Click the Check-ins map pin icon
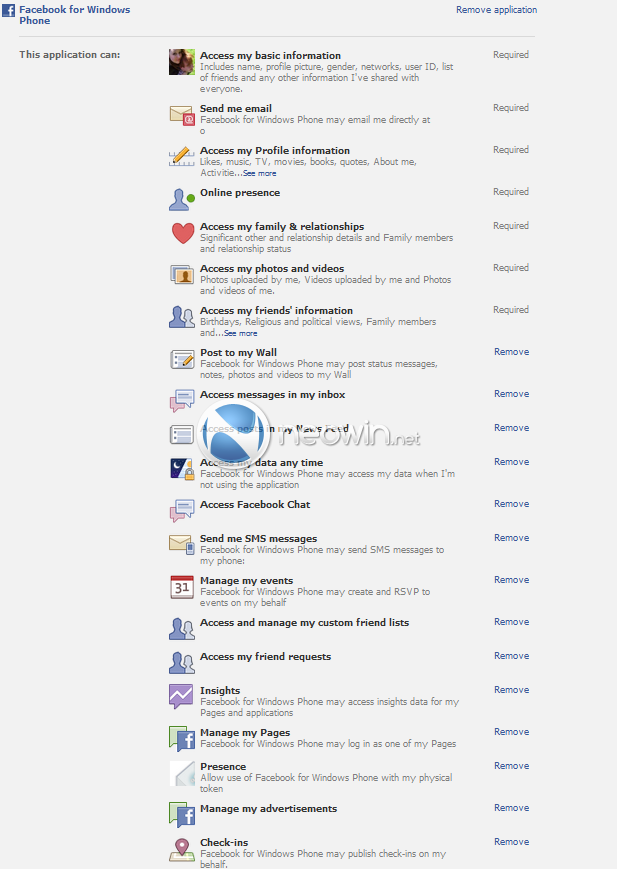The height and width of the screenshot is (869, 617). click(182, 850)
